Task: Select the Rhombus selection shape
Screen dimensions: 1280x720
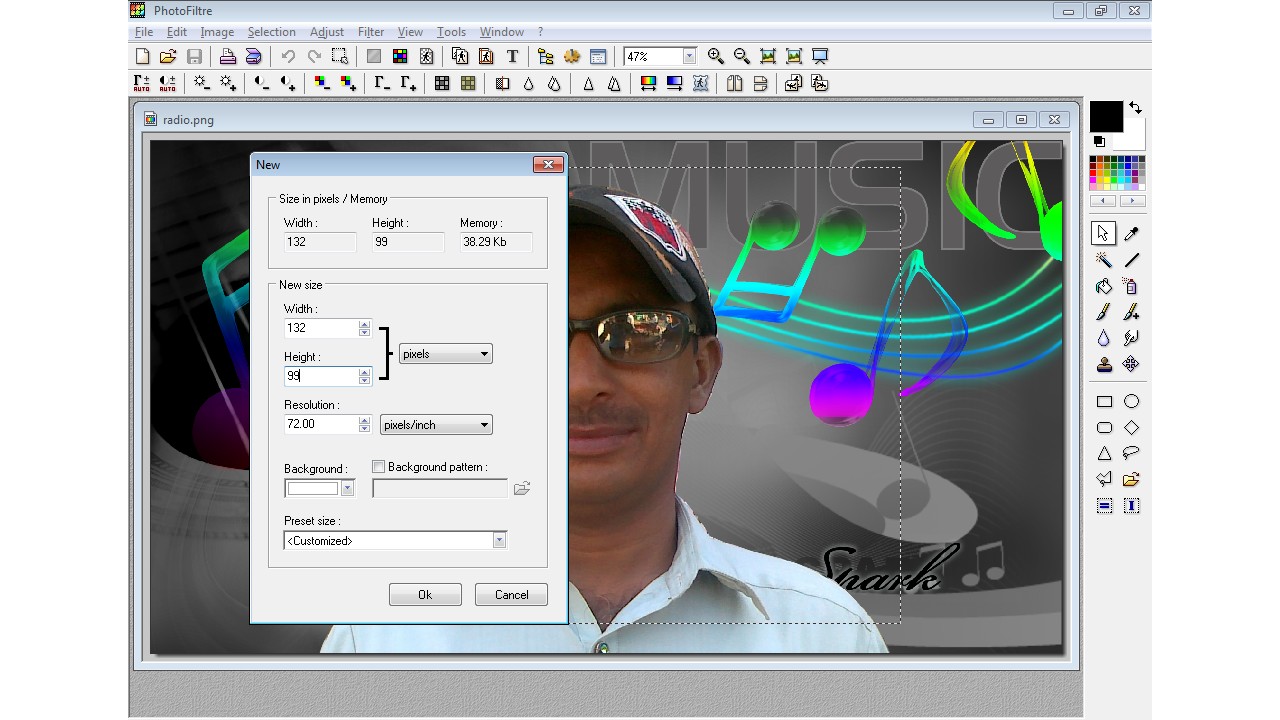Action: click(1131, 427)
